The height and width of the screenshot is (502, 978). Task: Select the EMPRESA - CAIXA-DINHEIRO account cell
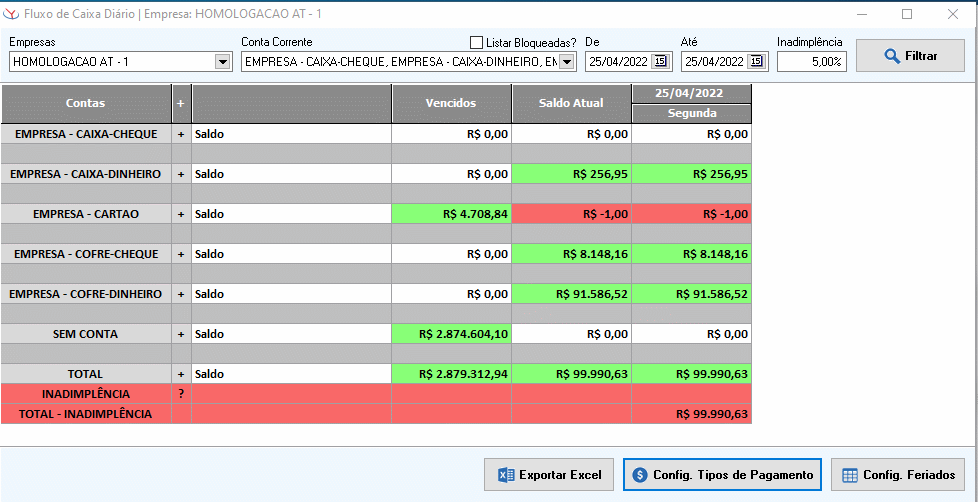(86, 174)
